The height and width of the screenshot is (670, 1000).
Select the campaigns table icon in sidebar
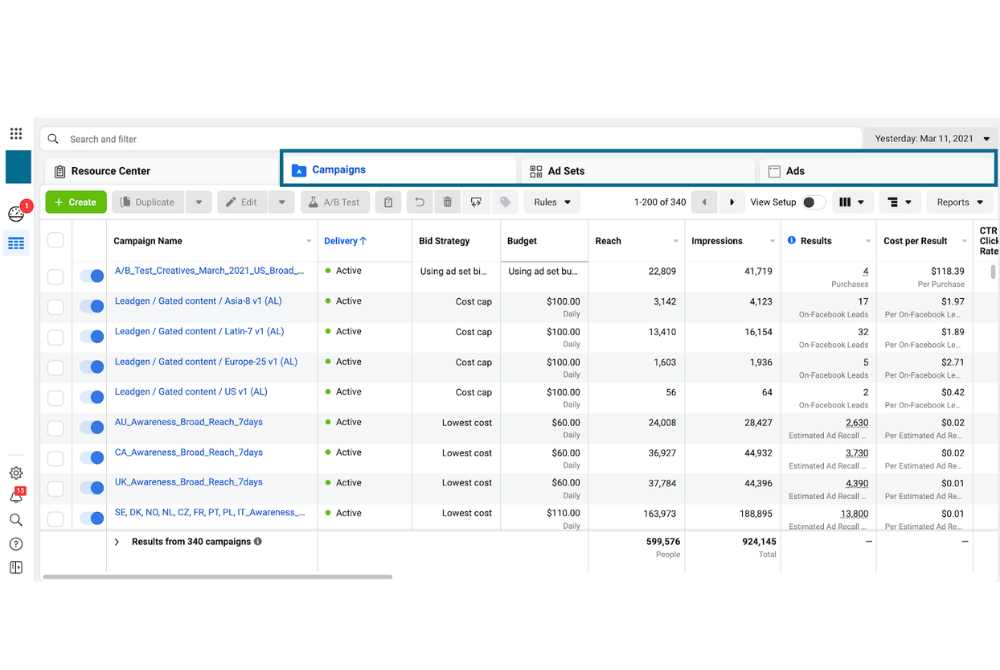16,244
